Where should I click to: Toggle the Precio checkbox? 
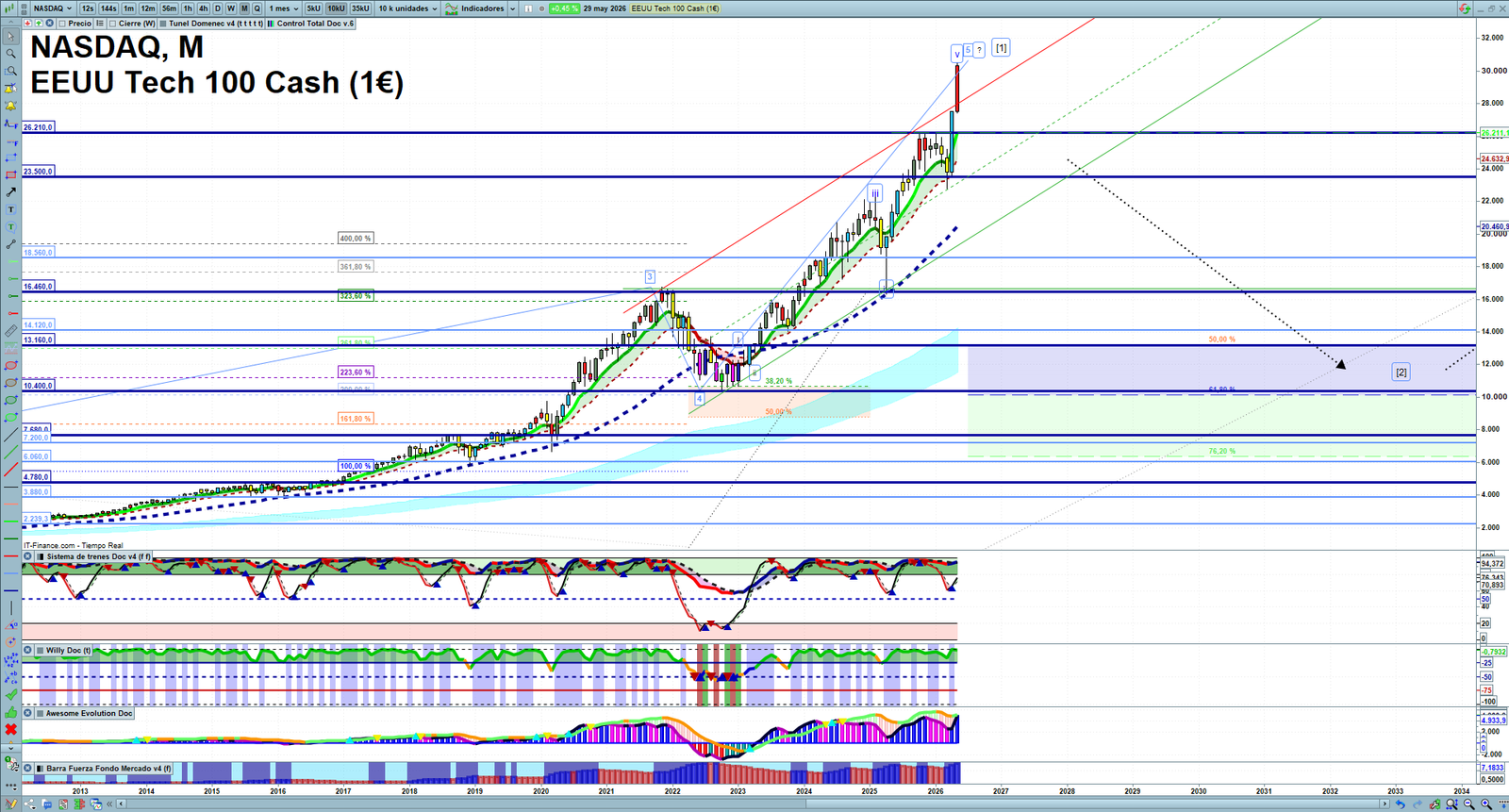tap(63, 24)
